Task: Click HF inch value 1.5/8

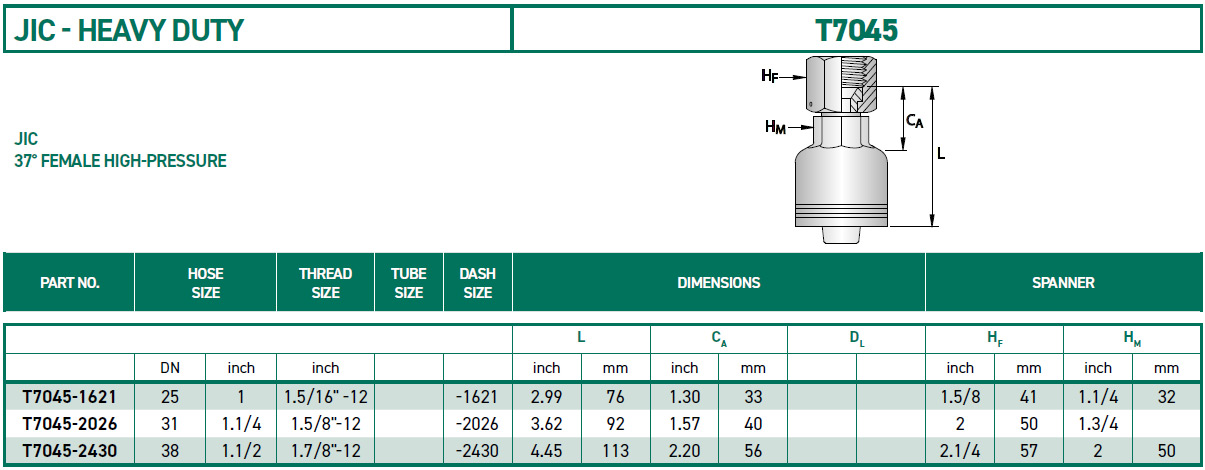Action: pos(960,396)
